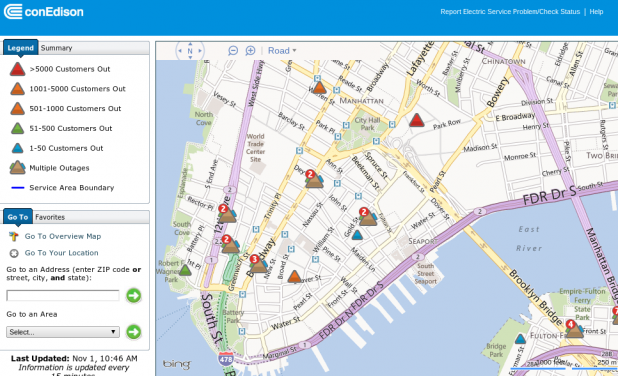Open the Road map style dropdown
Viewport: 618px width, 376px height.
click(x=282, y=51)
